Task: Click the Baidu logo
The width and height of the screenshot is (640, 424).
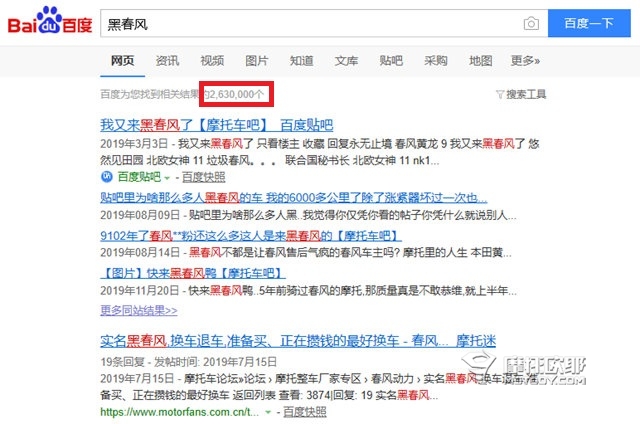Action: 50,20
